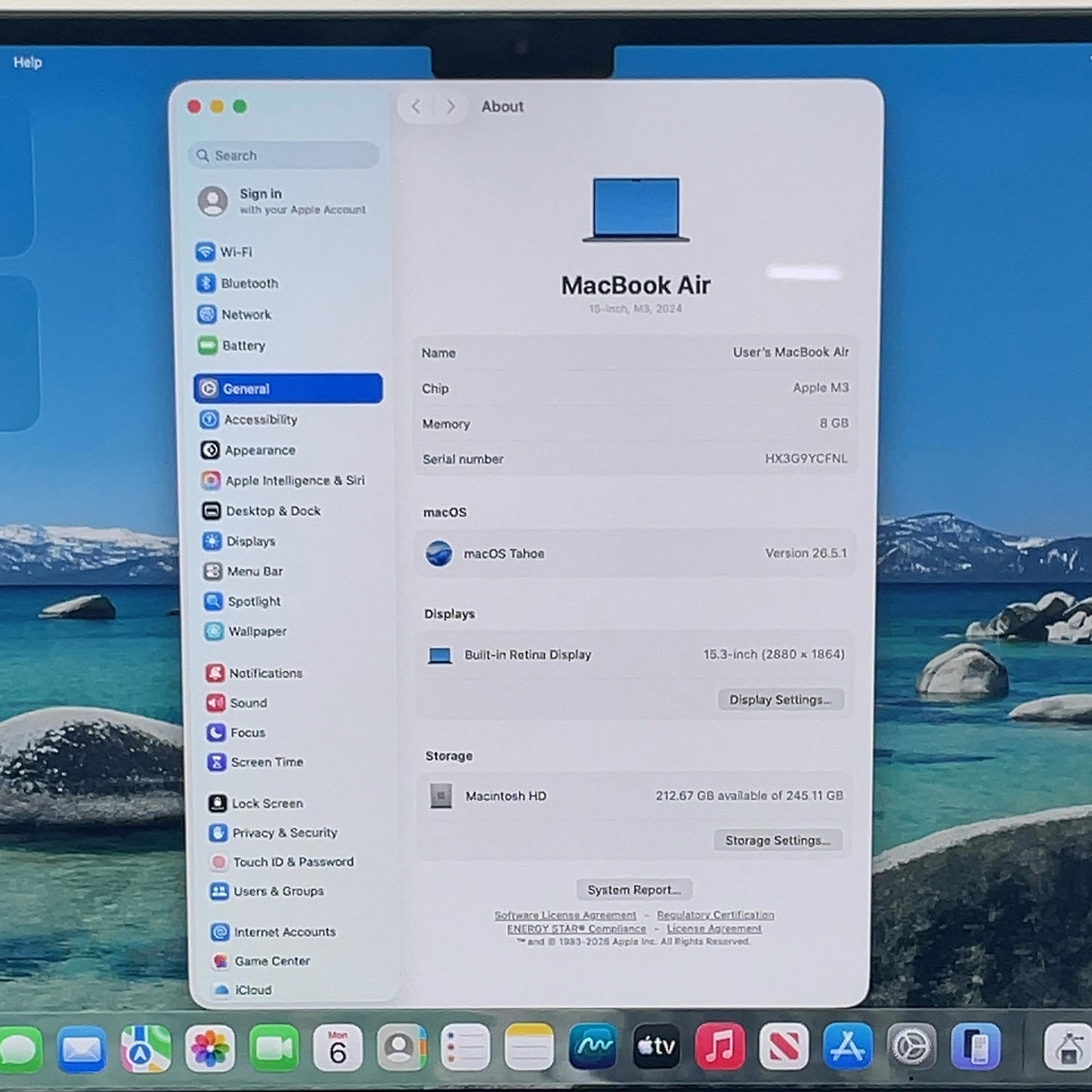Open System Settings from the Dock
The width and height of the screenshot is (1092, 1092).
point(911,1047)
